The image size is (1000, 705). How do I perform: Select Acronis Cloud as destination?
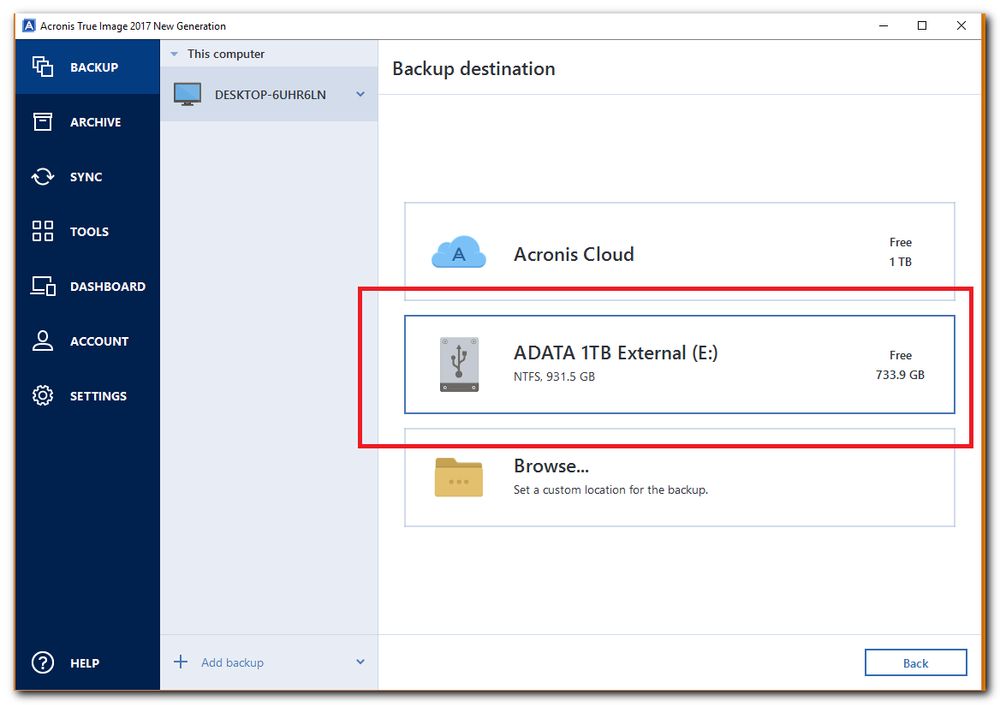click(679, 251)
